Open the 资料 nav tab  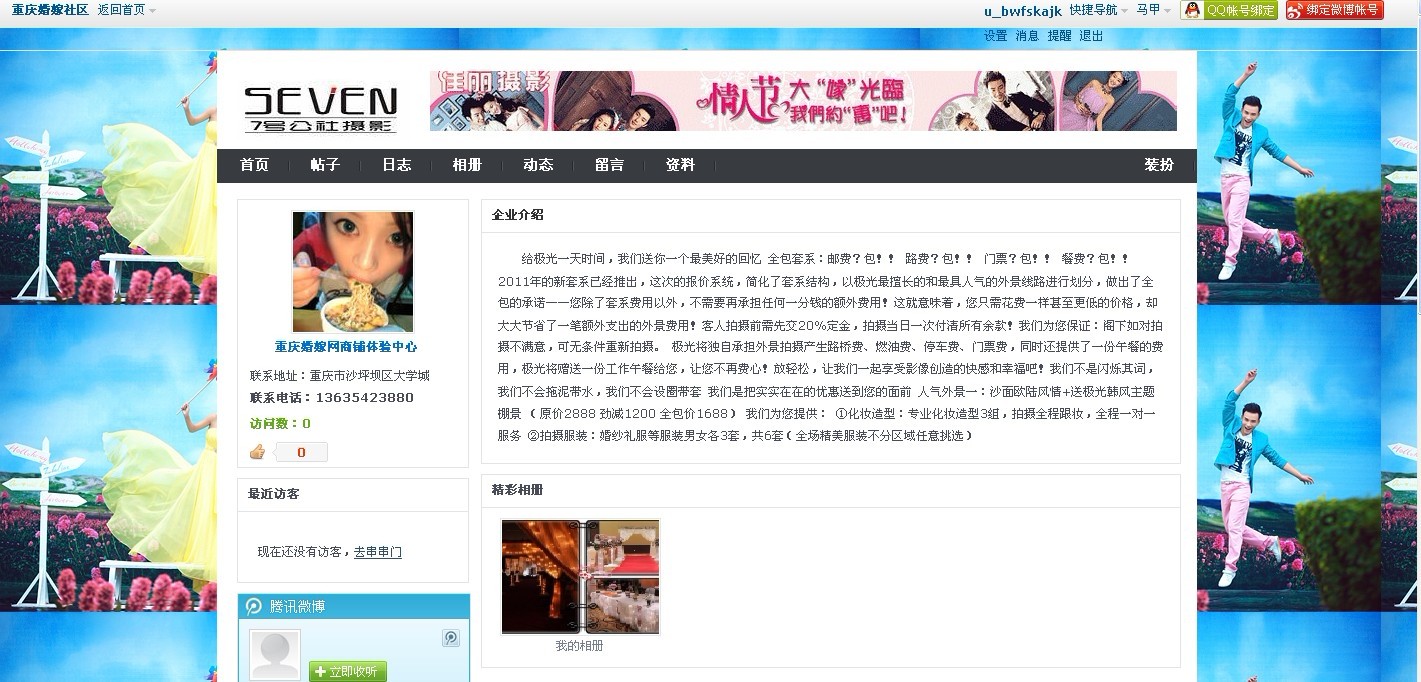680,165
